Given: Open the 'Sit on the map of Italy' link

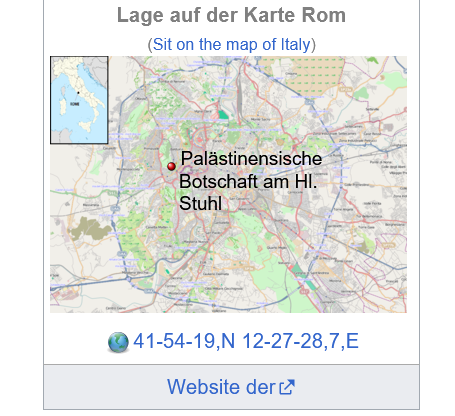Looking at the screenshot, I should [x=232, y=44].
